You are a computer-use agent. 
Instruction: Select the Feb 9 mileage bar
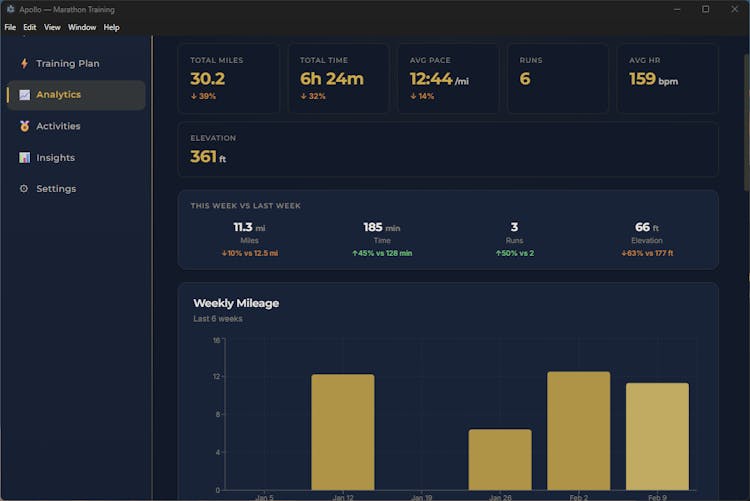pos(657,436)
